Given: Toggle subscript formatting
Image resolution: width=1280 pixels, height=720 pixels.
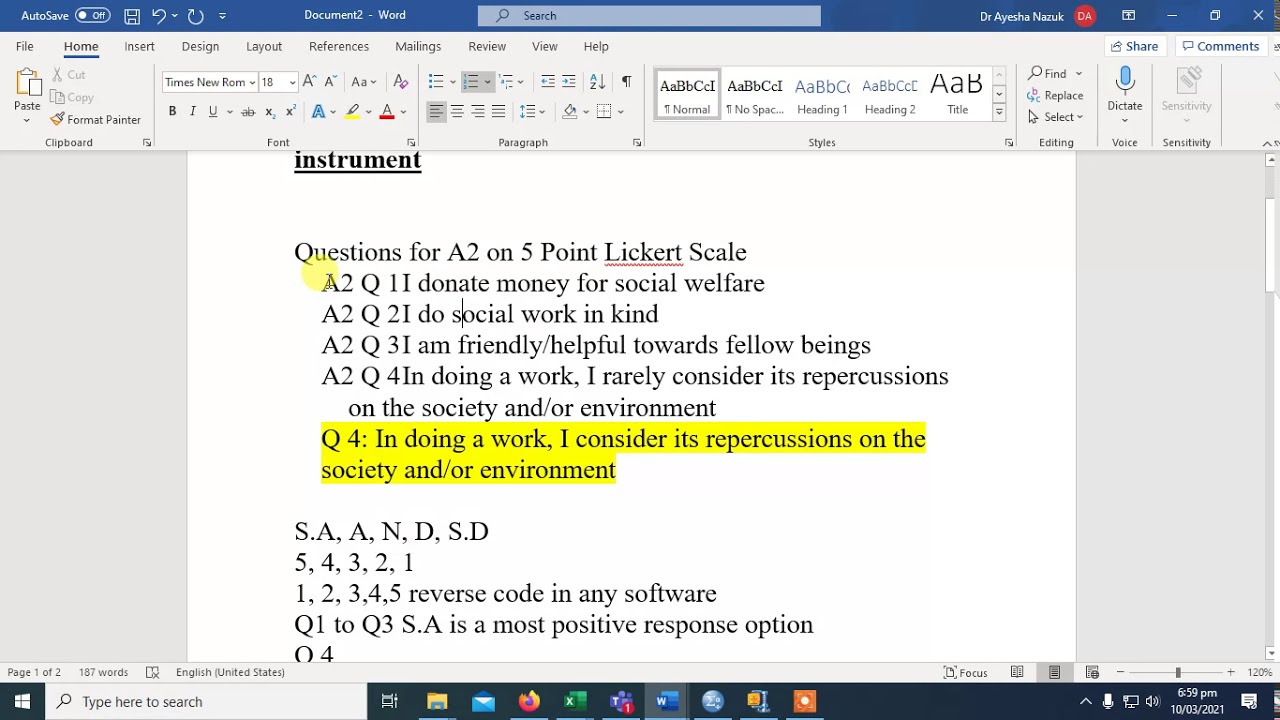Looking at the screenshot, I should point(270,111).
